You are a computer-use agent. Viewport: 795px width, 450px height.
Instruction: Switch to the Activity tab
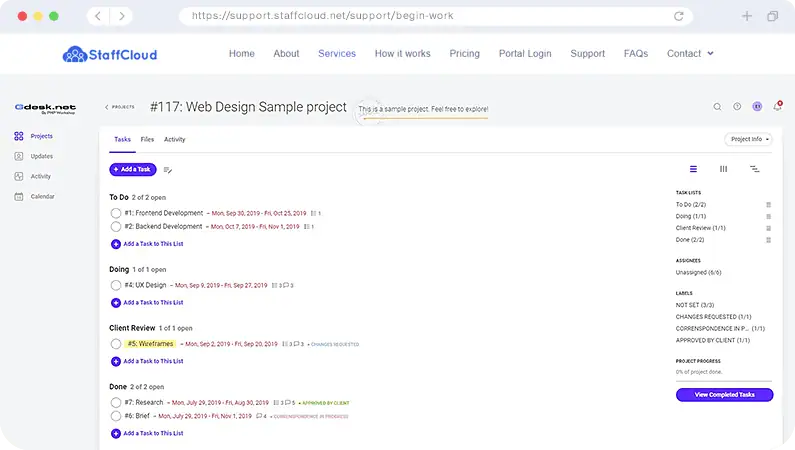pyautogui.click(x=174, y=139)
